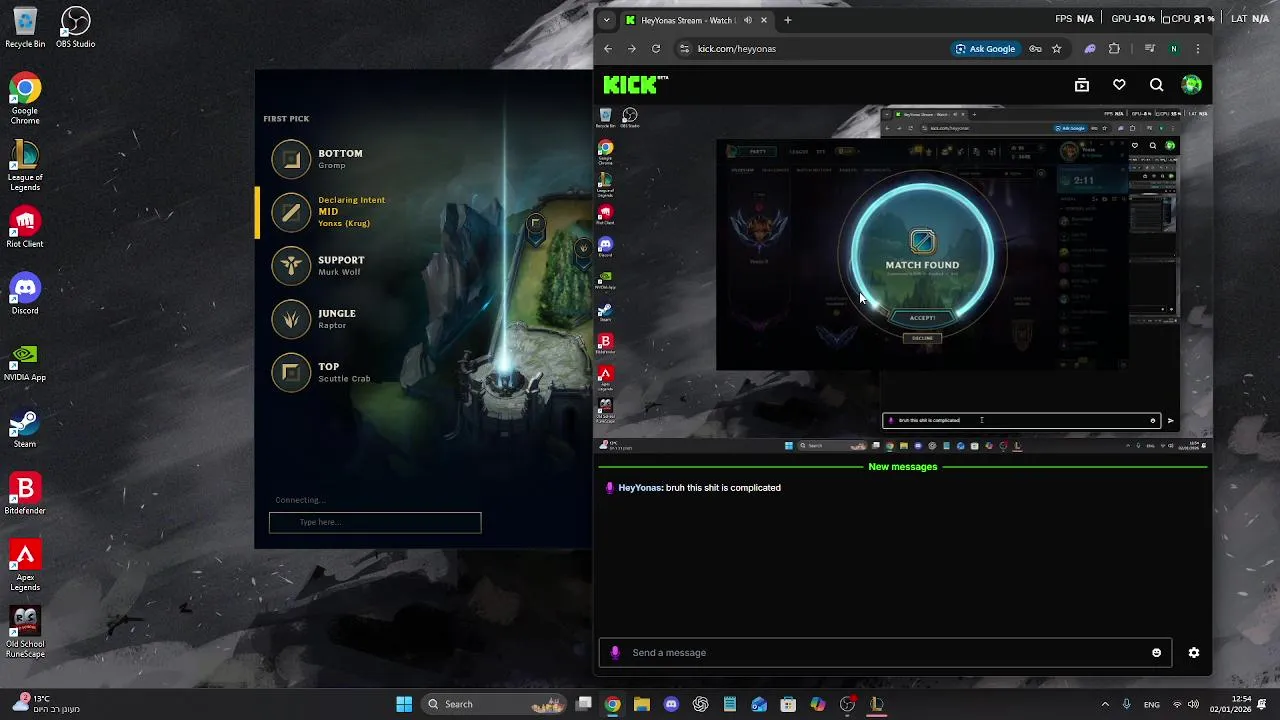Open Microsoft Store from taskbar
Screen dimensions: 1280x720
pos(788,704)
